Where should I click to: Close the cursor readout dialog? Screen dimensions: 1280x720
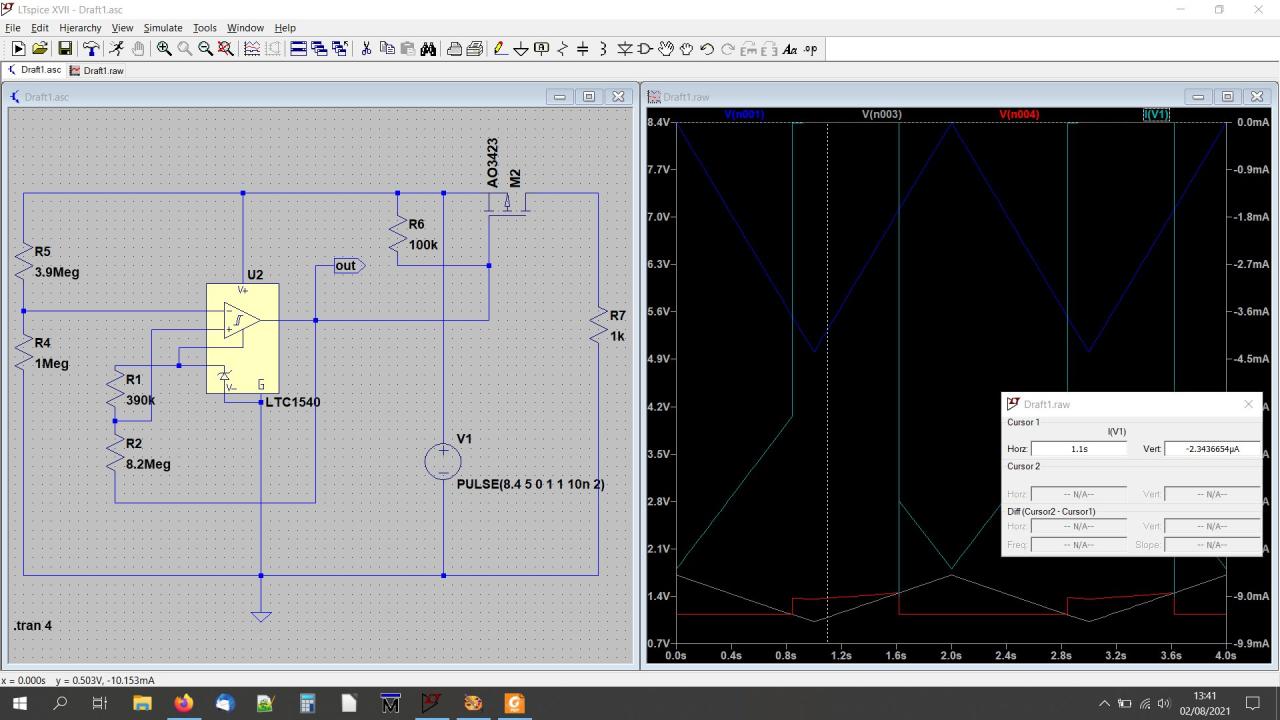1248,404
